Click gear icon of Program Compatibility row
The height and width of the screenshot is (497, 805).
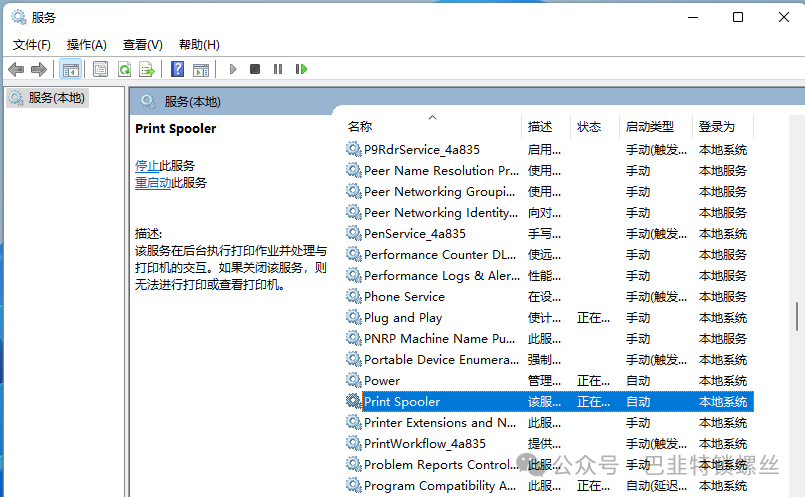[353, 485]
